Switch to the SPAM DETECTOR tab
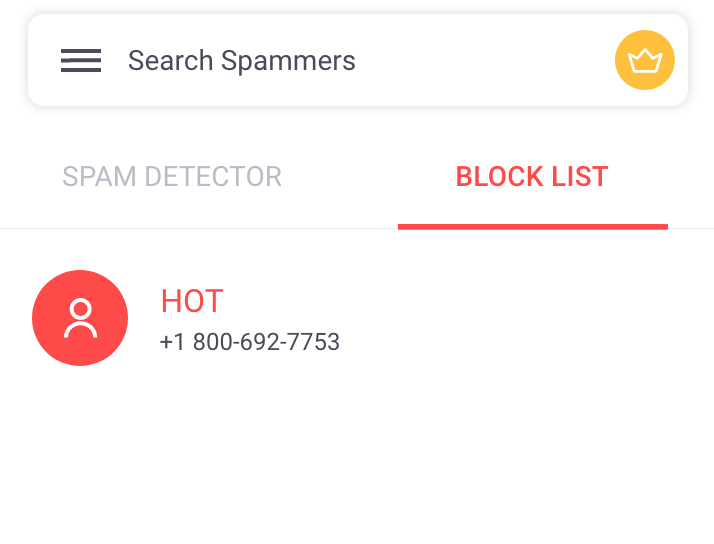 pos(172,177)
